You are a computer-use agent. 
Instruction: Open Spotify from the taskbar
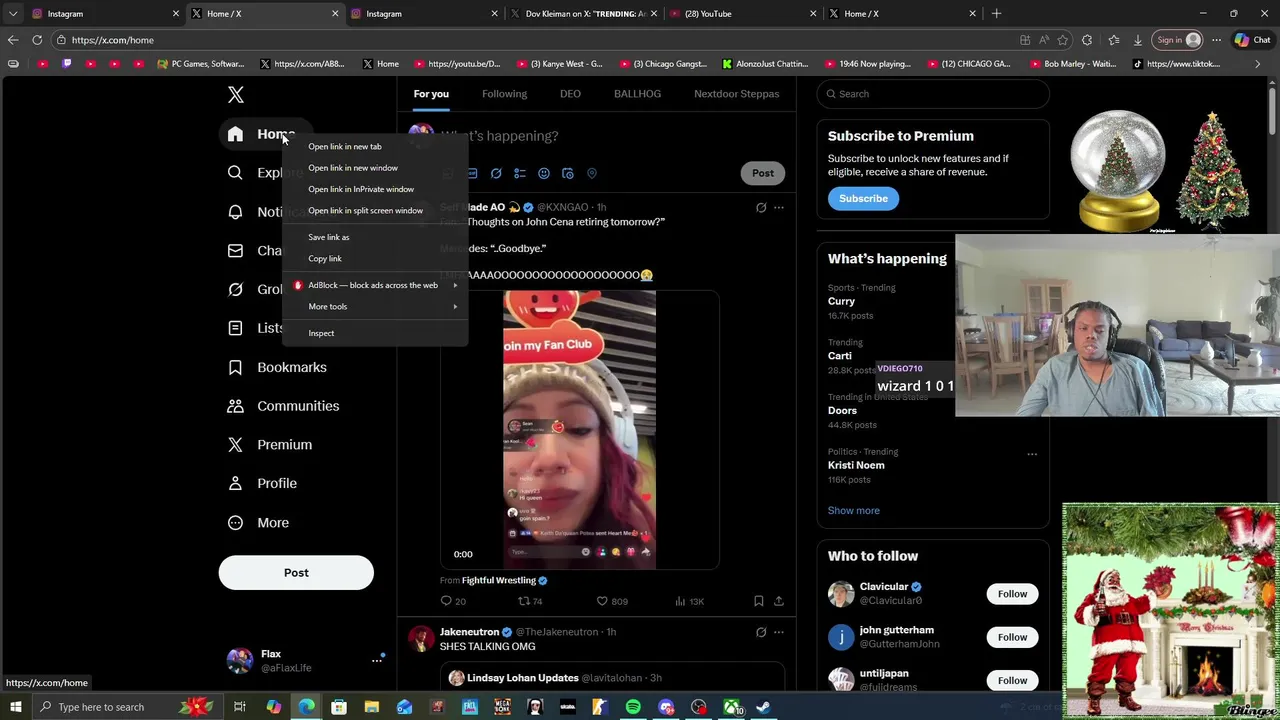click(x=633, y=707)
